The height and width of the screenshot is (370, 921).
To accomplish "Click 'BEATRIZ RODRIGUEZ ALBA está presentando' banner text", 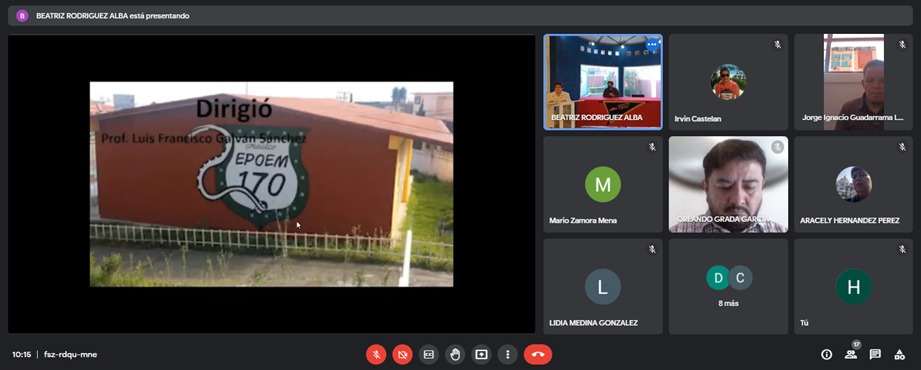I will (113, 16).
